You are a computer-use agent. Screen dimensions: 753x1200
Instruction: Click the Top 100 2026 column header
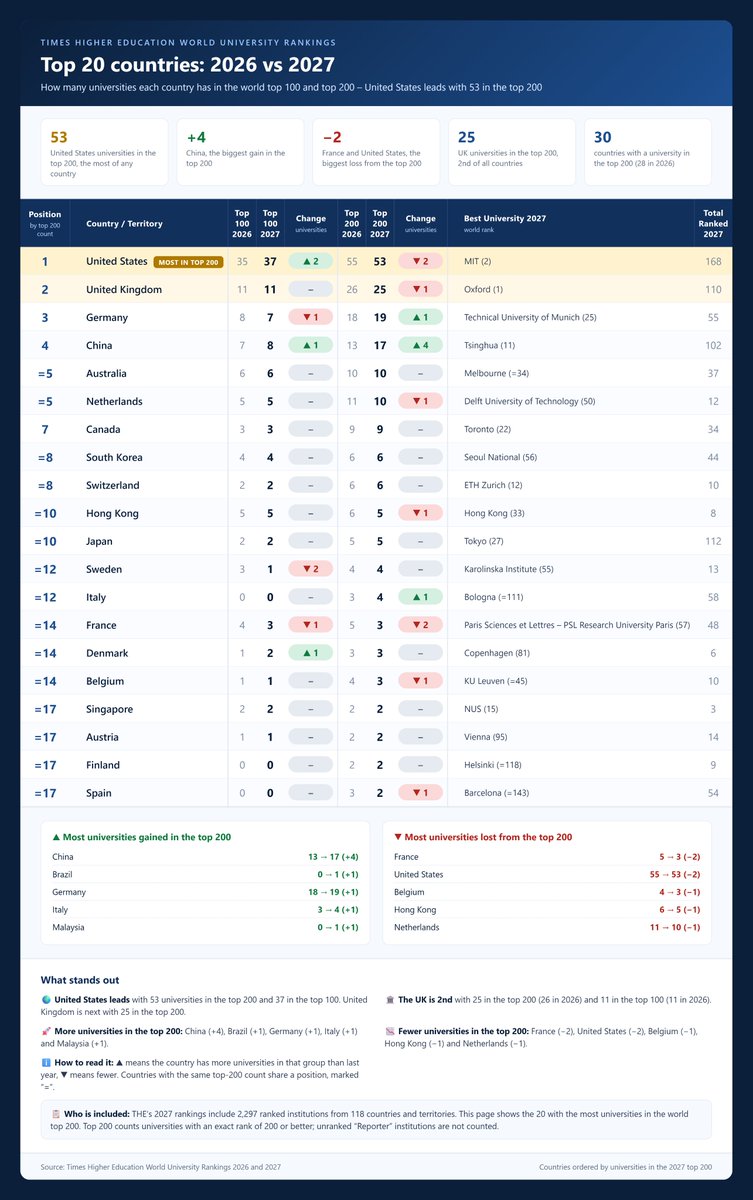click(242, 223)
